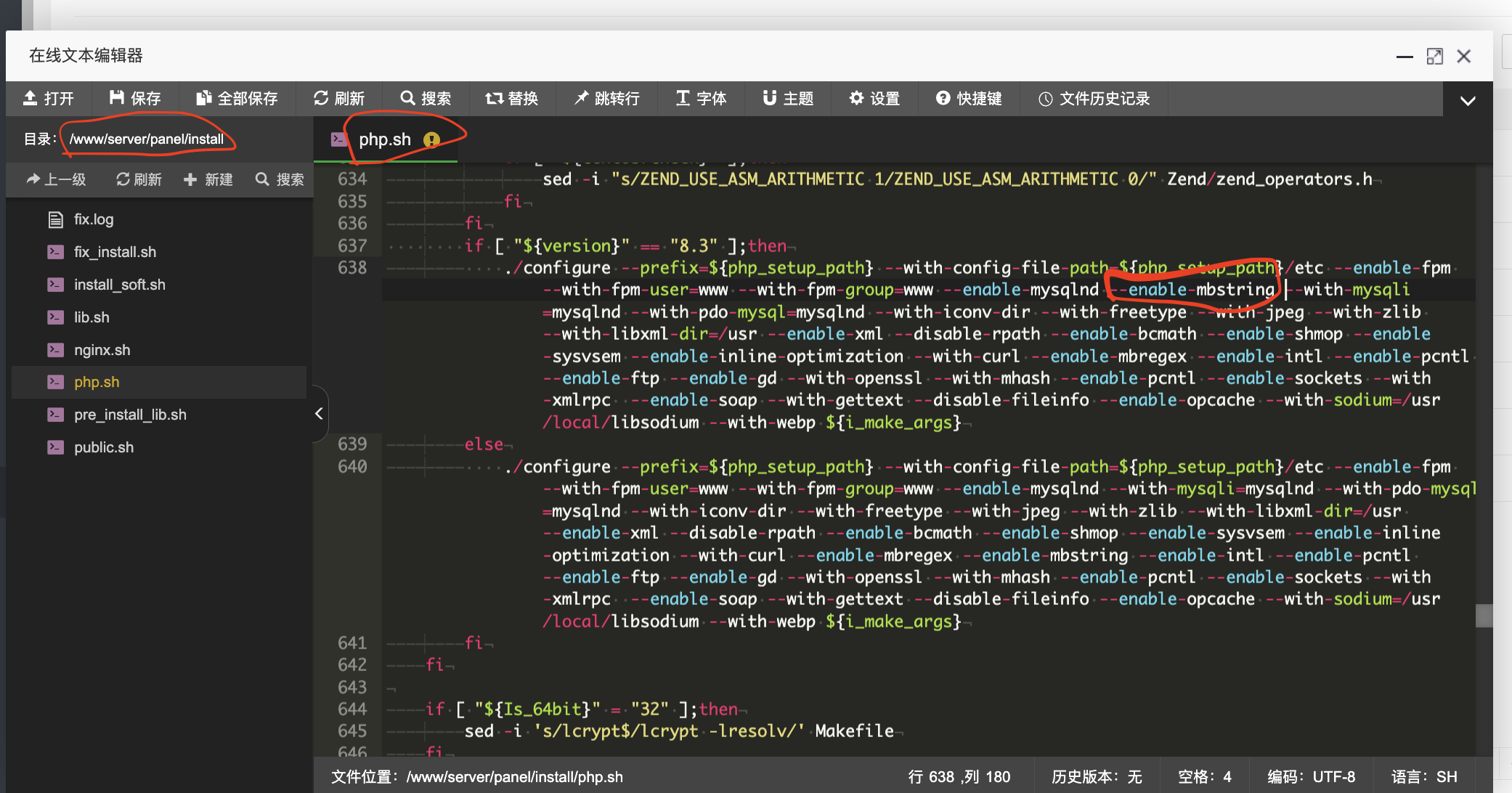Collapse the file sidebar with the arrow handle
Image resolution: width=1512 pixels, height=793 pixels.
point(319,414)
